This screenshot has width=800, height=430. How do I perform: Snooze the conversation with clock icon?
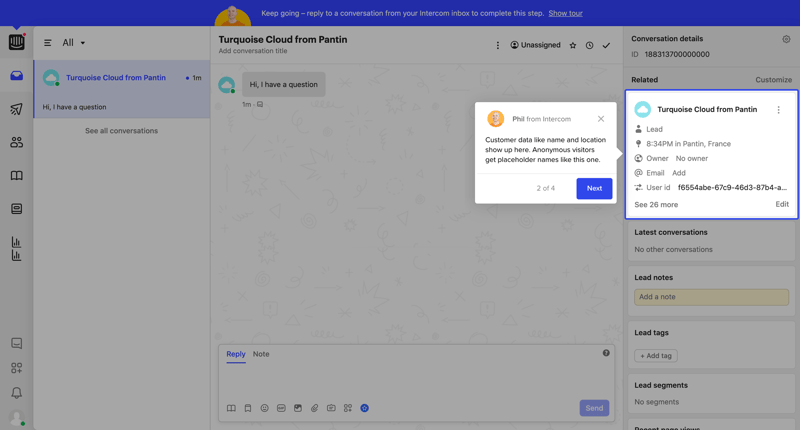coord(589,45)
